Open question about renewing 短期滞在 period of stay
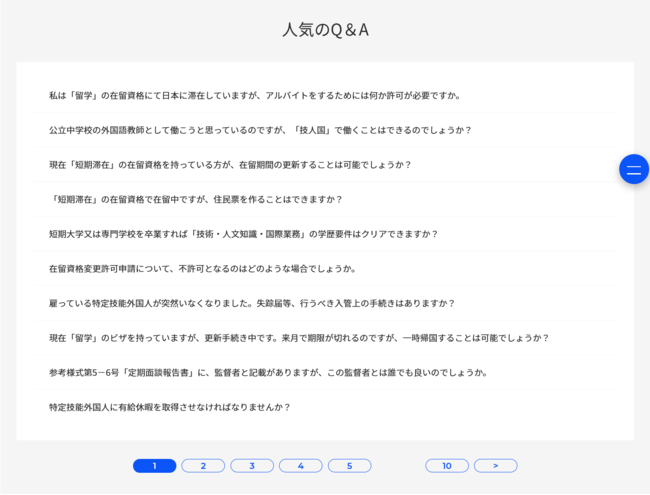Screen dimensions: 650x495 click(230, 165)
